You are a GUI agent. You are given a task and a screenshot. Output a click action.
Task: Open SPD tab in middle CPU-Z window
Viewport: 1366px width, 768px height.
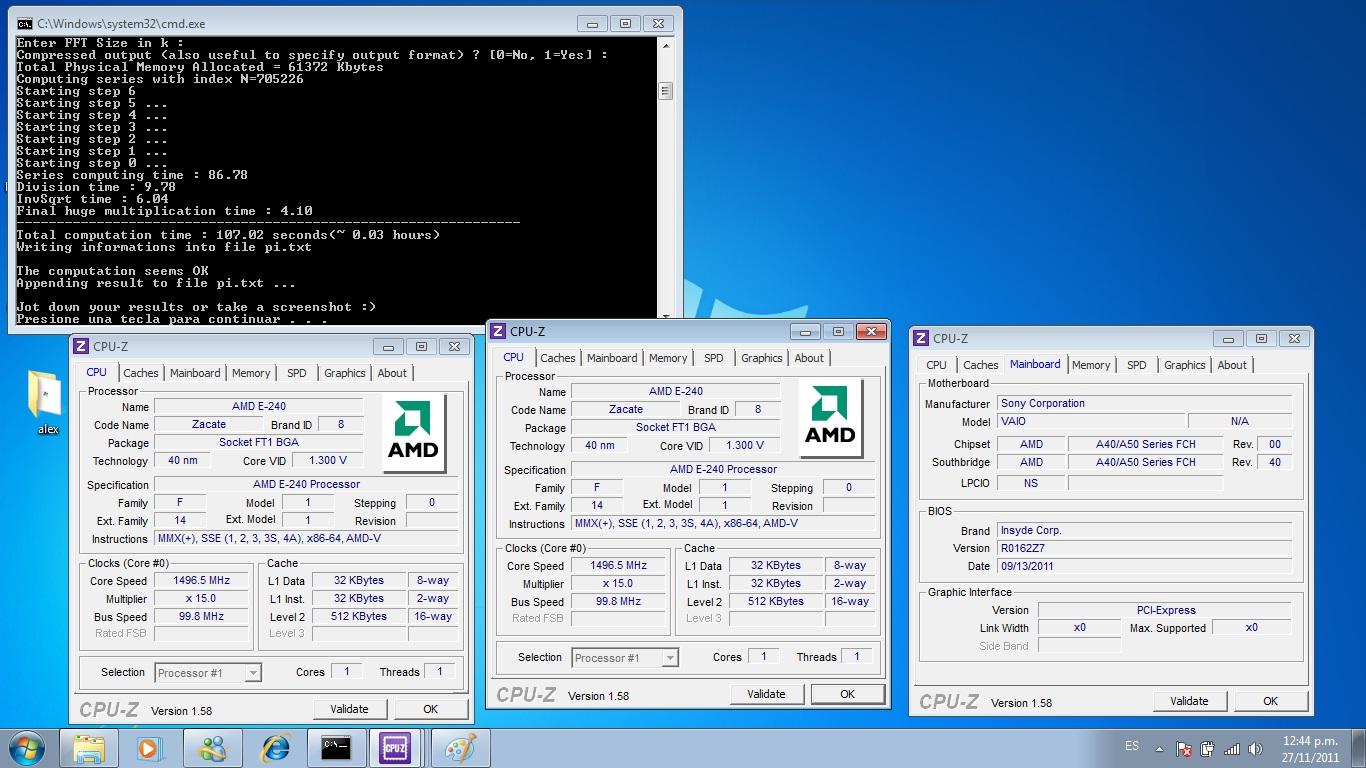(714, 358)
